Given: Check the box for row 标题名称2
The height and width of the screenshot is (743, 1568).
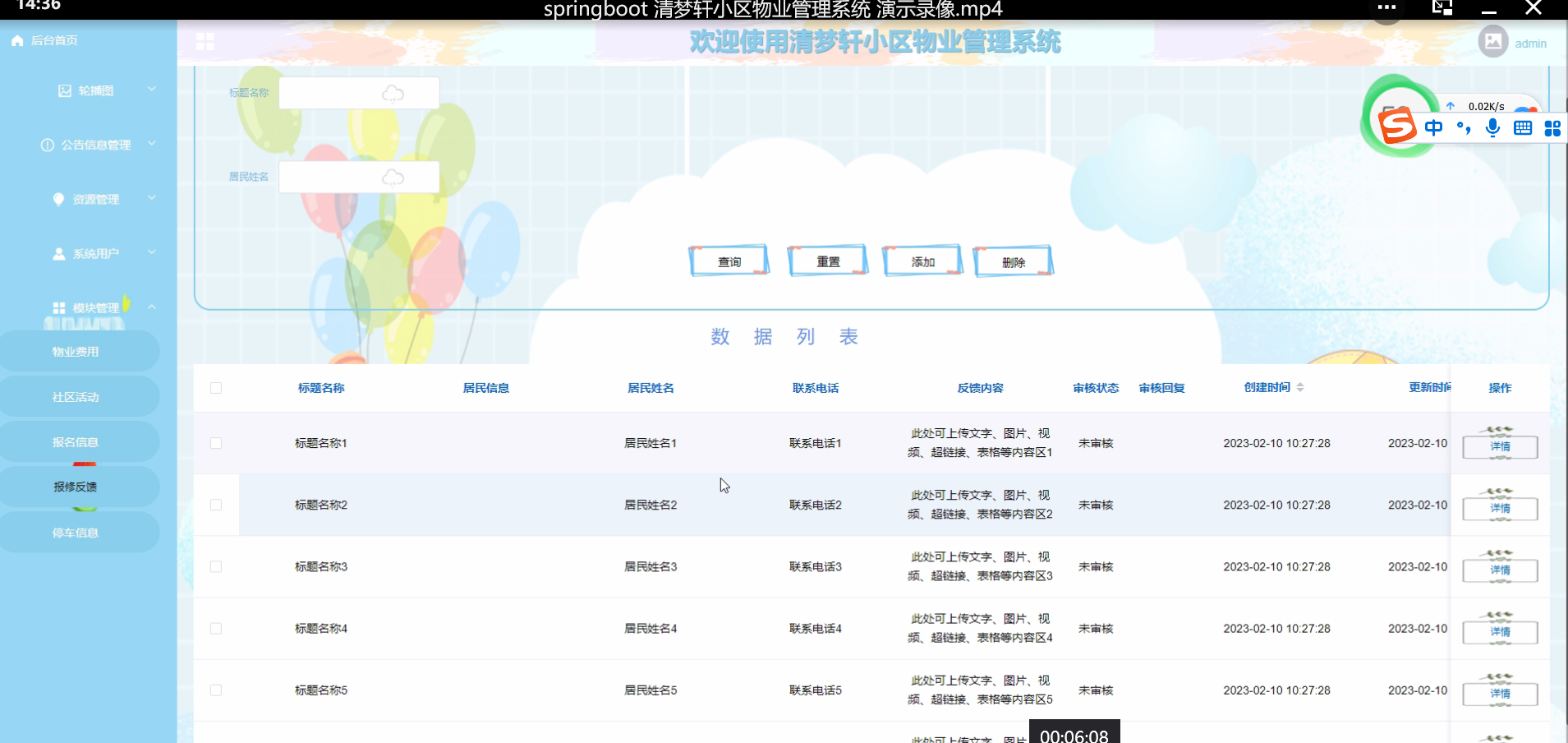Looking at the screenshot, I should (216, 505).
